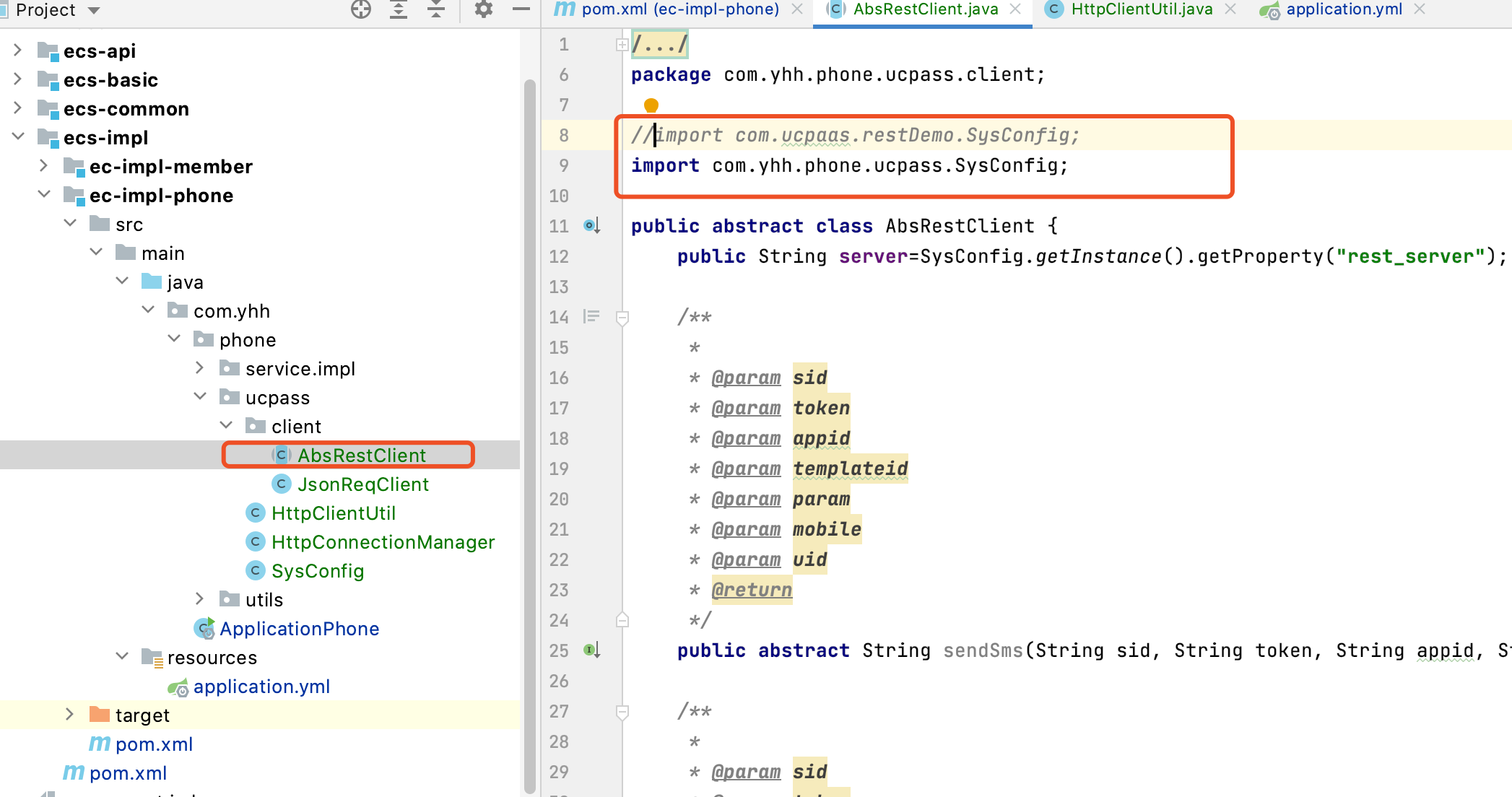The image size is (1512, 797).
Task: Click the gutter implemented-method icon on line 25
Action: tap(591, 650)
